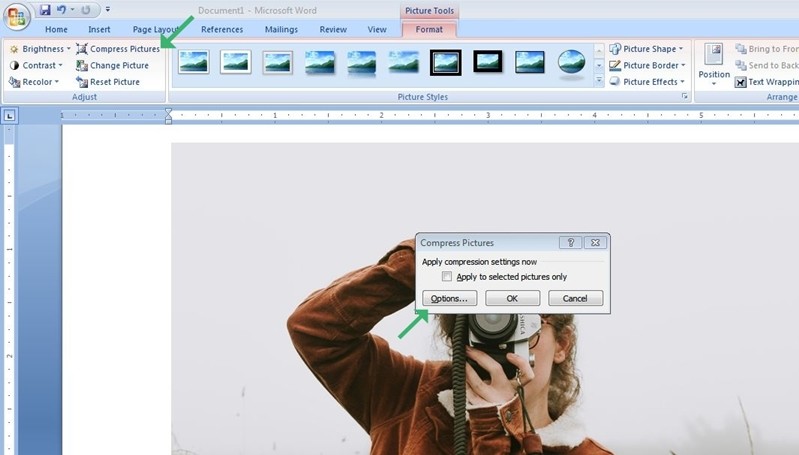Select the Mailings tab
This screenshot has height=455, width=799.
281,30
